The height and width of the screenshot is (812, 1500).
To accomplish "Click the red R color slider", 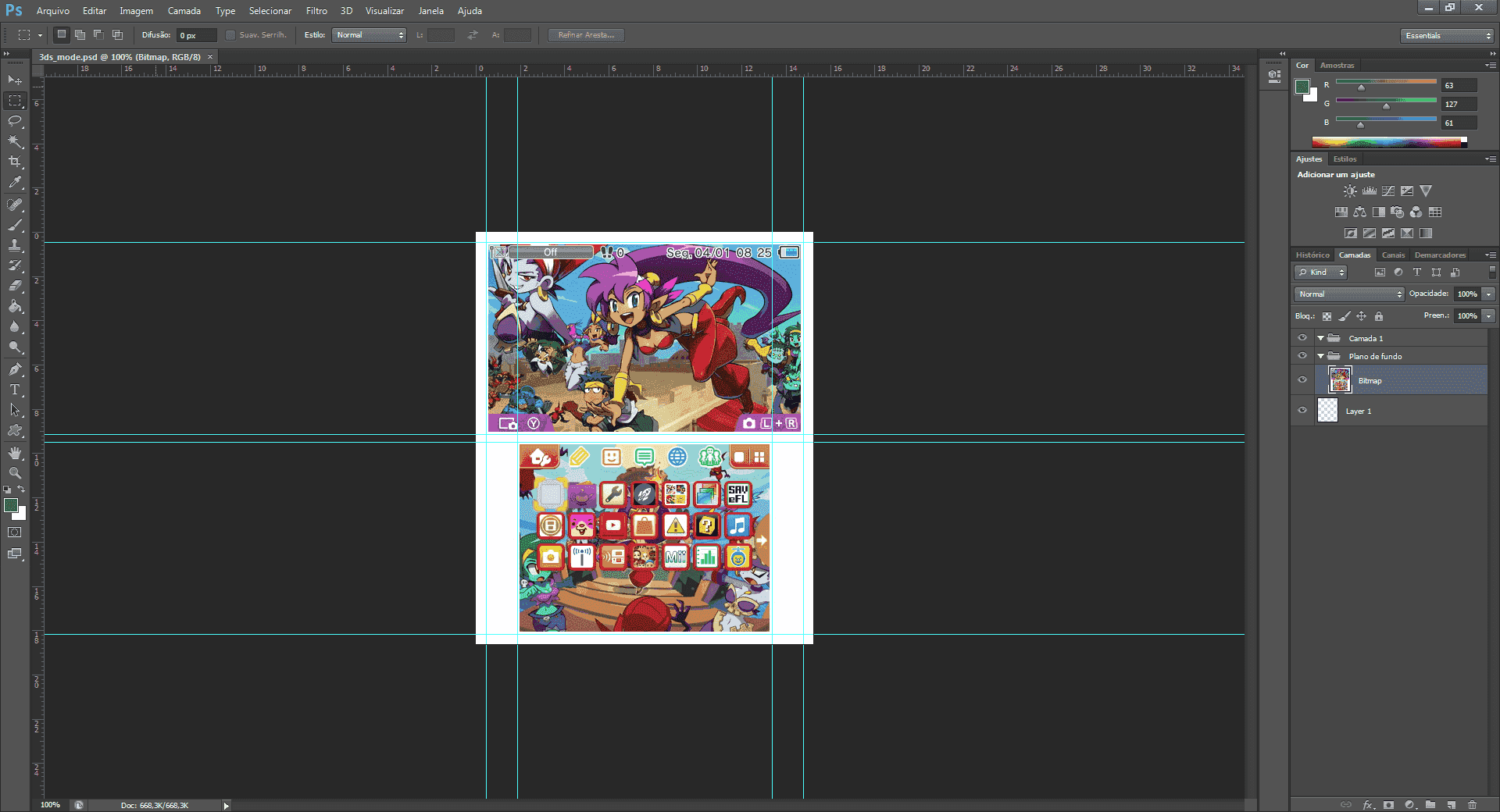I will 1386,83.
